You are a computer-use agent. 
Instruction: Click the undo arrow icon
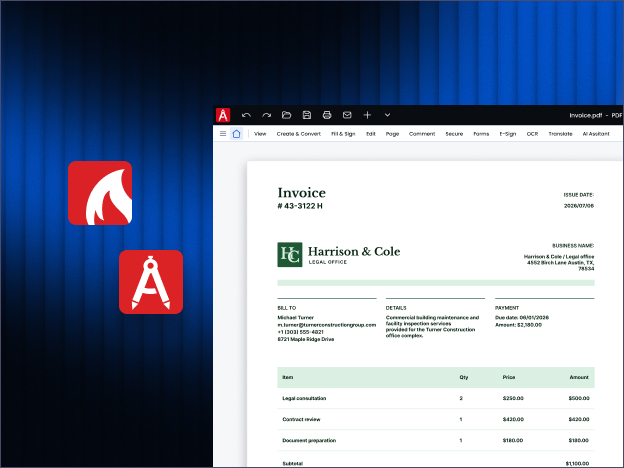click(x=246, y=115)
